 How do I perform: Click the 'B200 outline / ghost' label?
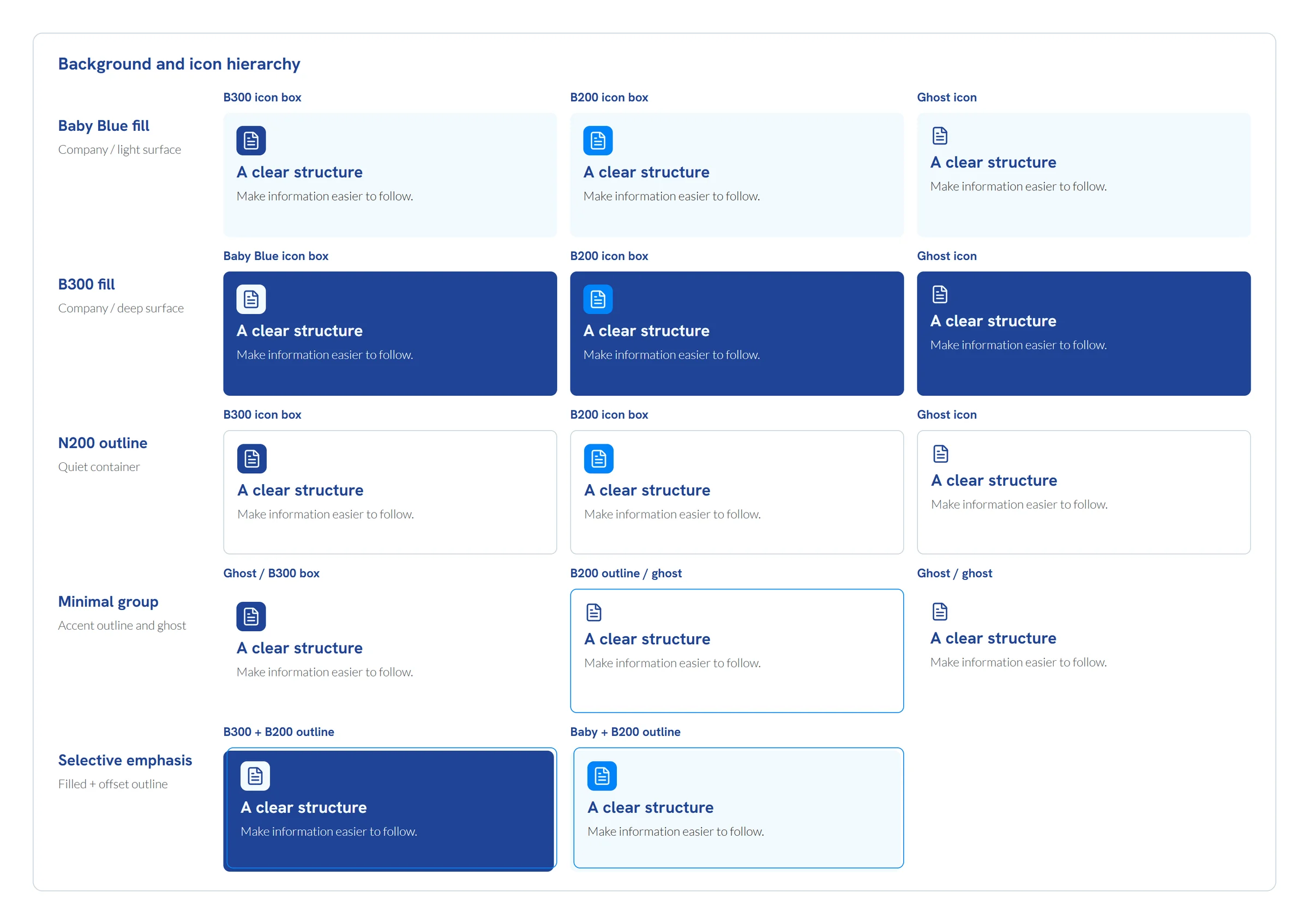point(626,573)
